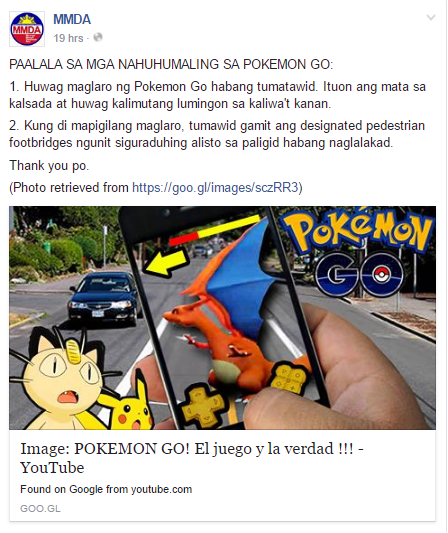Image resolution: width=448 pixels, height=533 pixels.
Task: Click the Pokemon GO logo in image
Action: click(357, 253)
